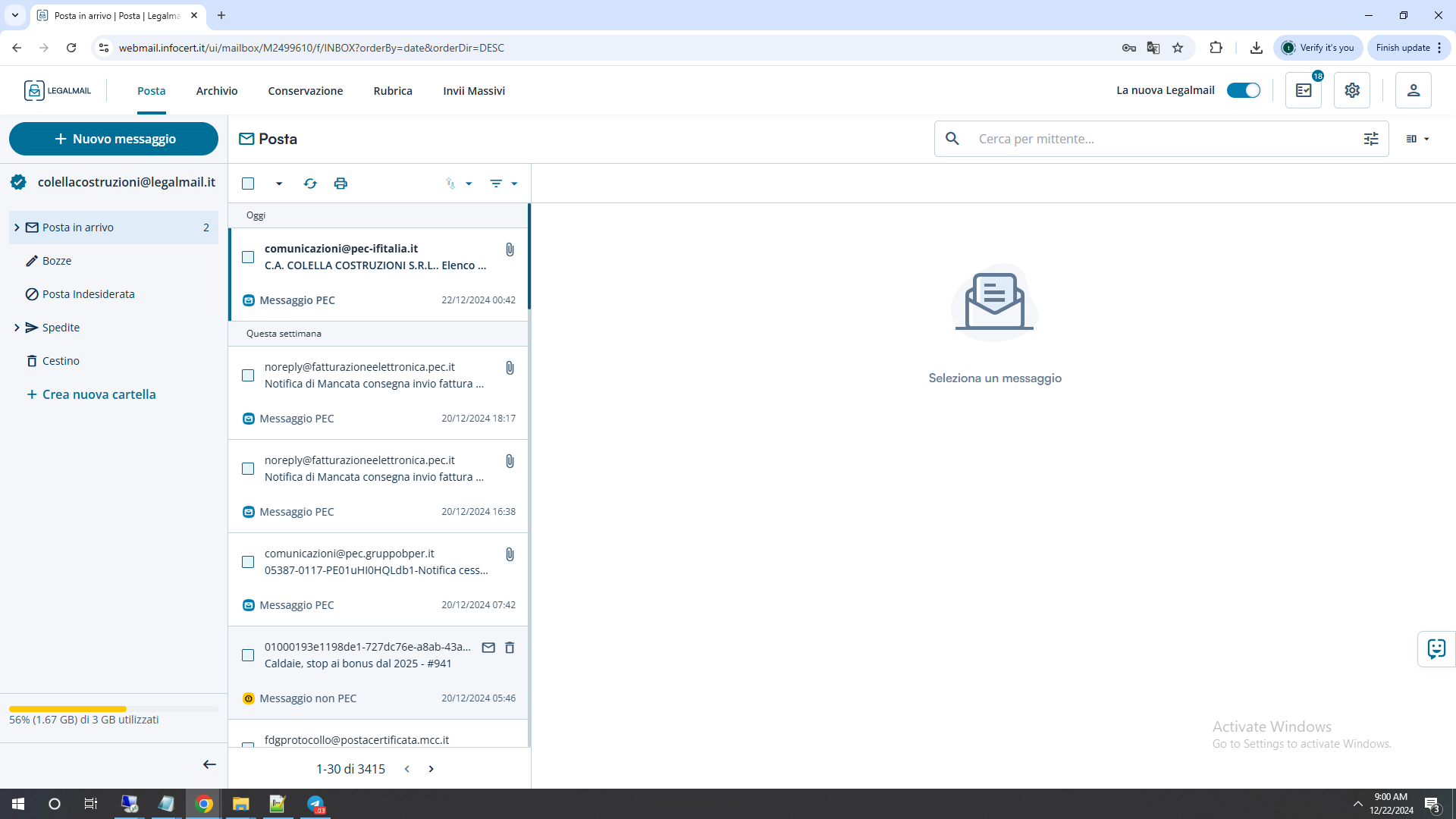This screenshot has width=1456, height=819.
Task: Open the chat assistant widget icon
Action: [1436, 649]
